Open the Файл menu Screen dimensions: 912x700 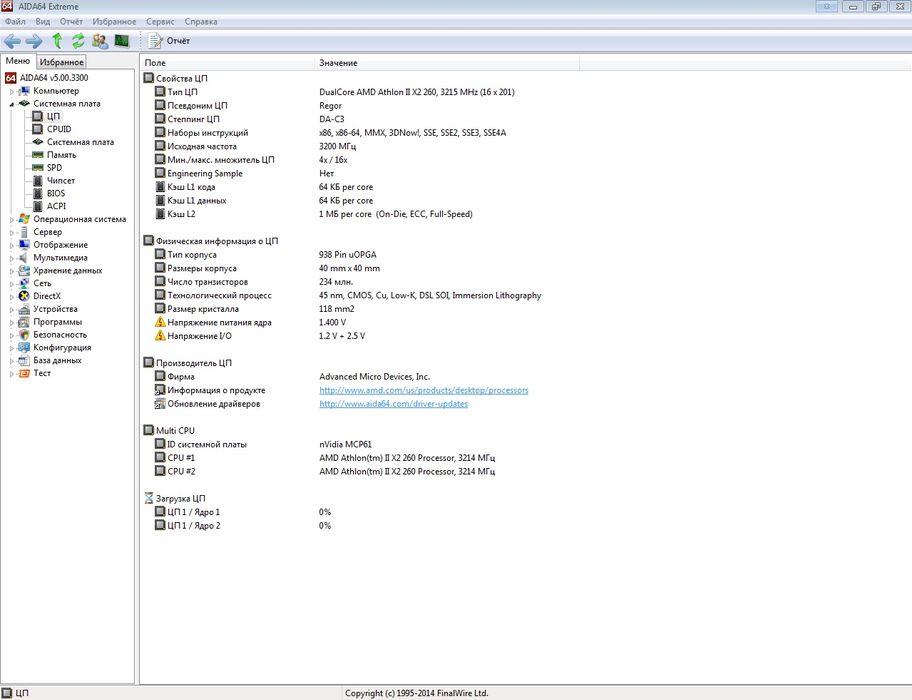pyautogui.click(x=15, y=22)
